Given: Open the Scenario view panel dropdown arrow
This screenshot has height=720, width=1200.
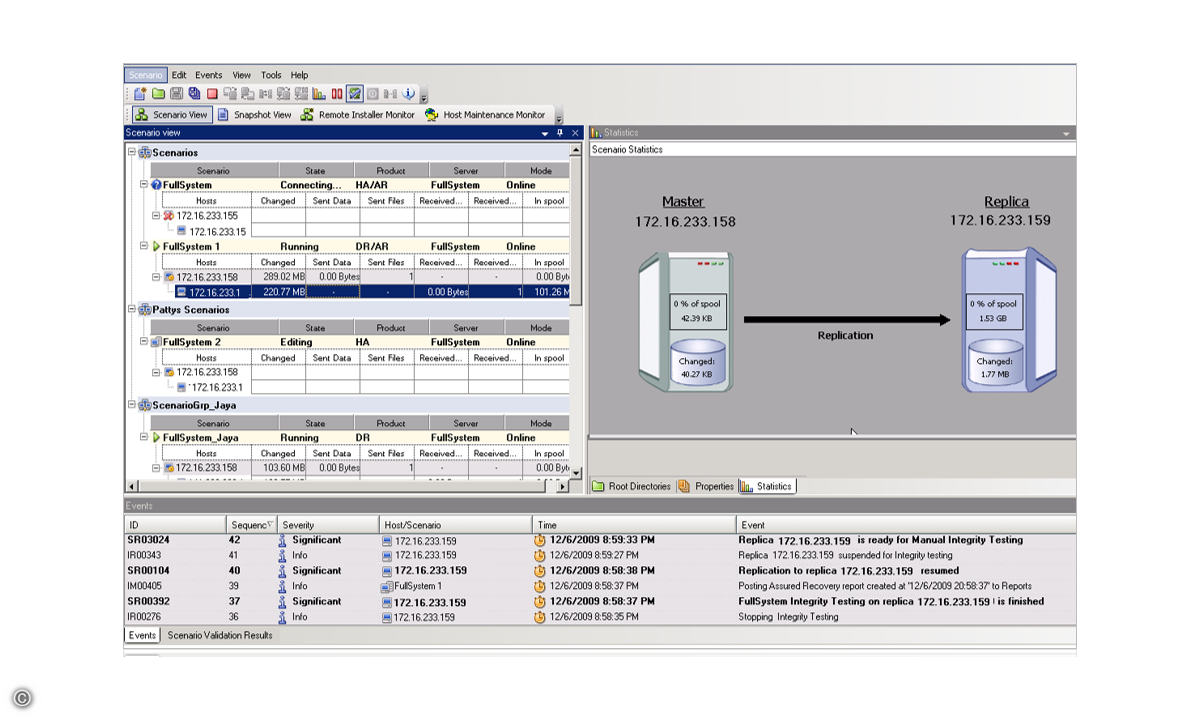Looking at the screenshot, I should pyautogui.click(x=545, y=133).
